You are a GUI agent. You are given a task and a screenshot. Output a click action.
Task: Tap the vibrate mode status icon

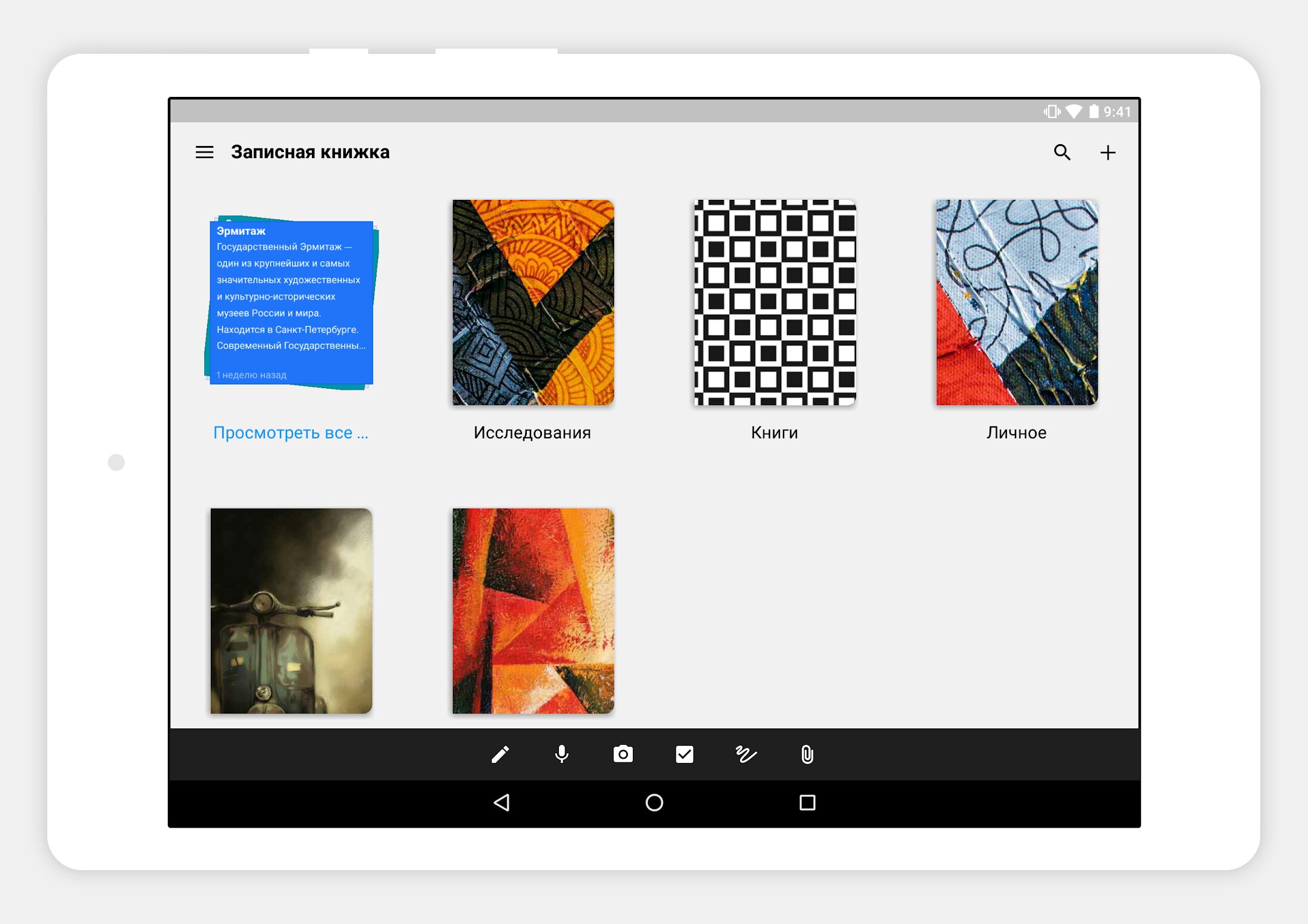[1052, 111]
